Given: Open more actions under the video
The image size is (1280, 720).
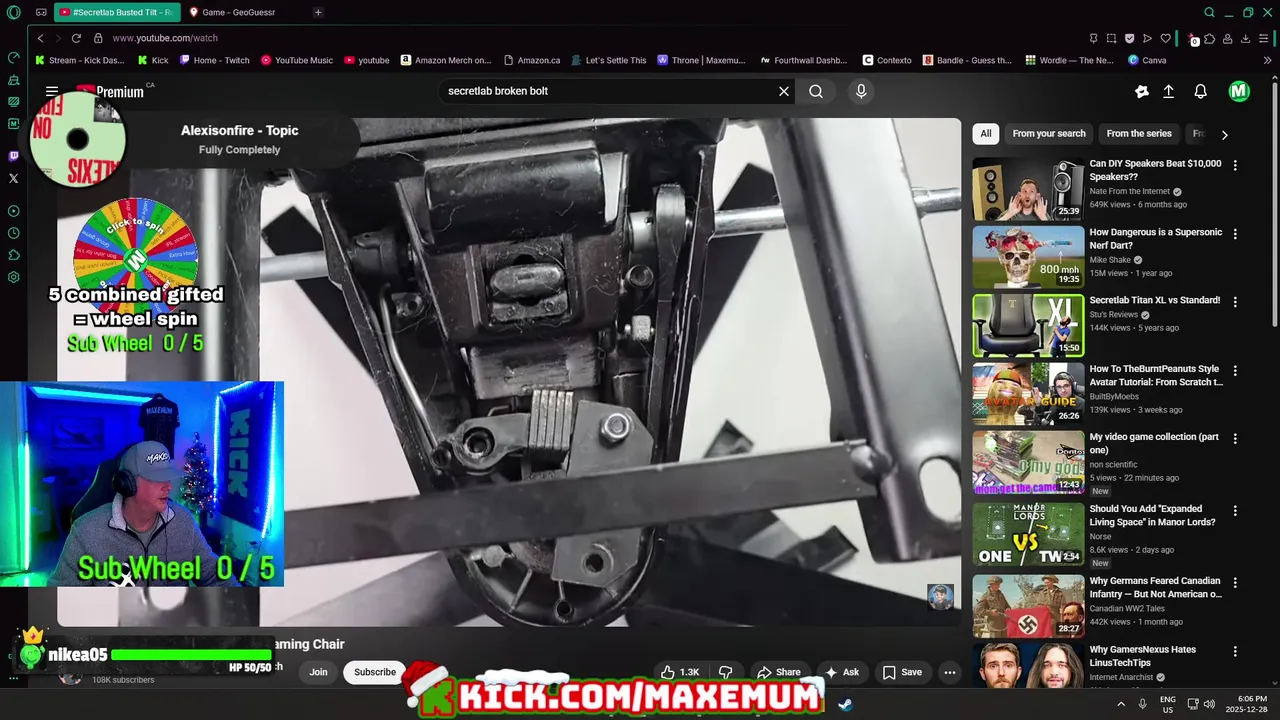Looking at the screenshot, I should point(950,672).
